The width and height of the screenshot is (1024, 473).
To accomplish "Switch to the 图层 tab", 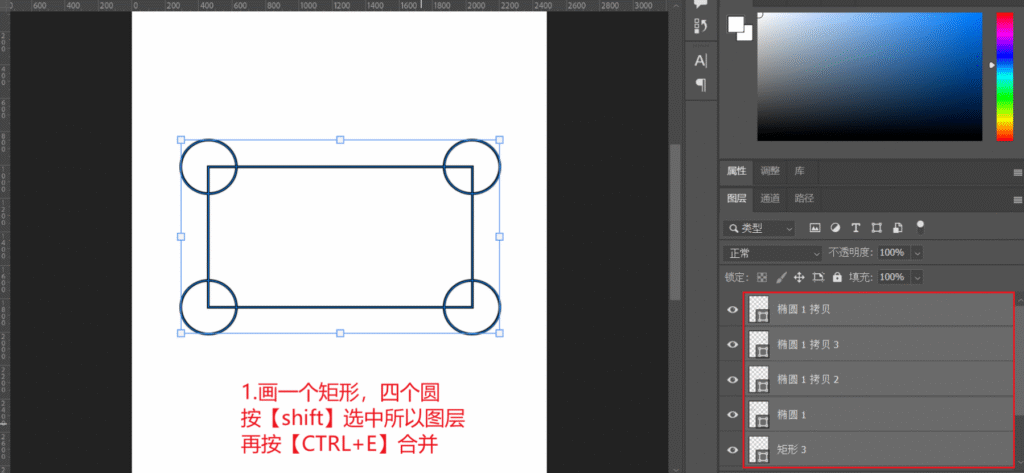I will [x=736, y=199].
